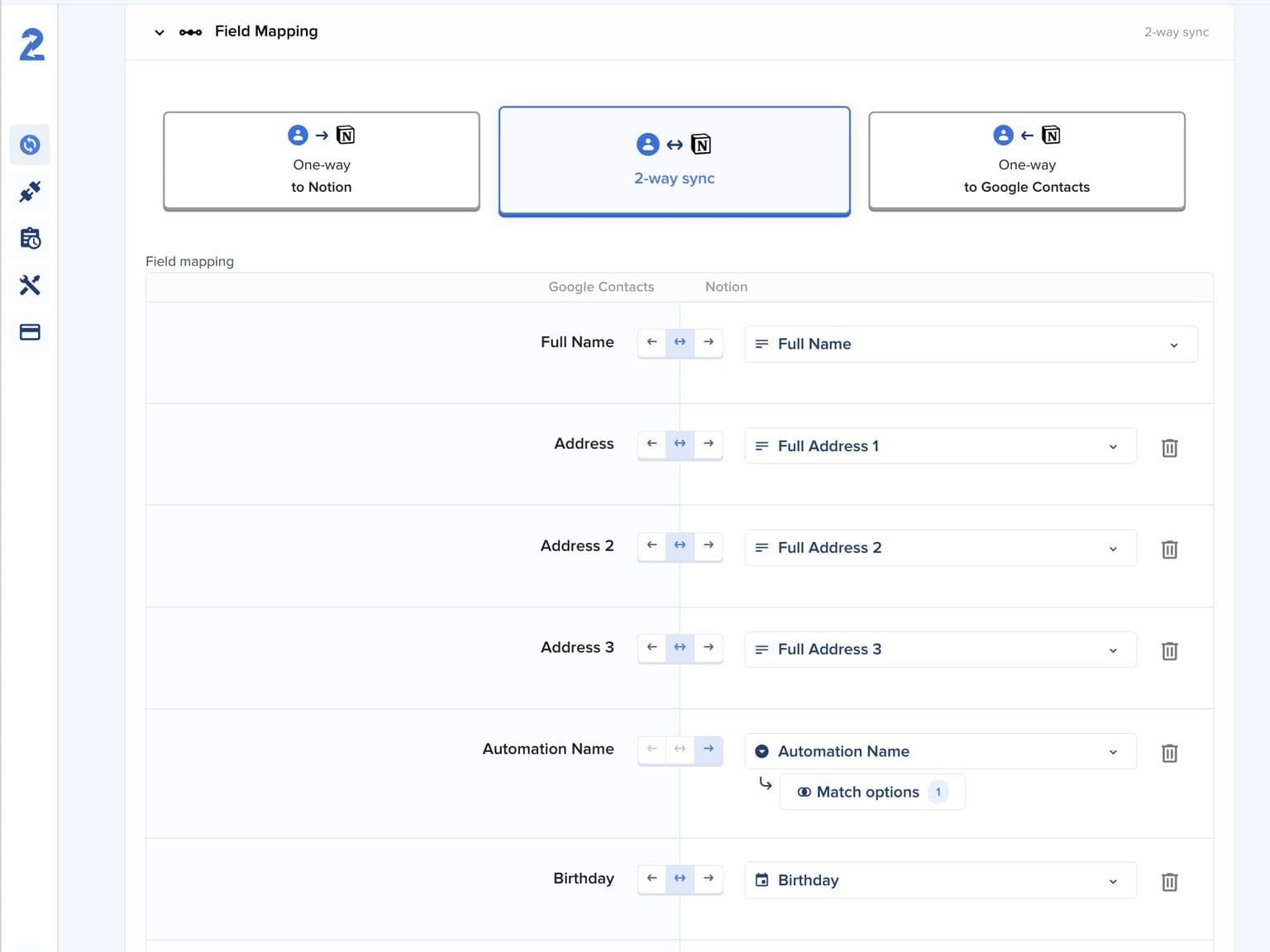Delete the Automation Name mapping
The width and height of the screenshot is (1270, 952).
coord(1169,753)
